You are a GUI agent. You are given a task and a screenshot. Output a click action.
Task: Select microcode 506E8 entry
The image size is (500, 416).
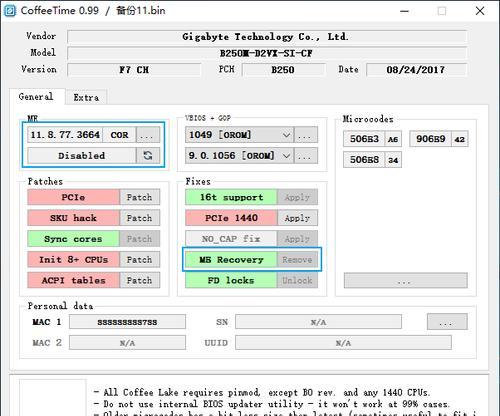point(372,160)
